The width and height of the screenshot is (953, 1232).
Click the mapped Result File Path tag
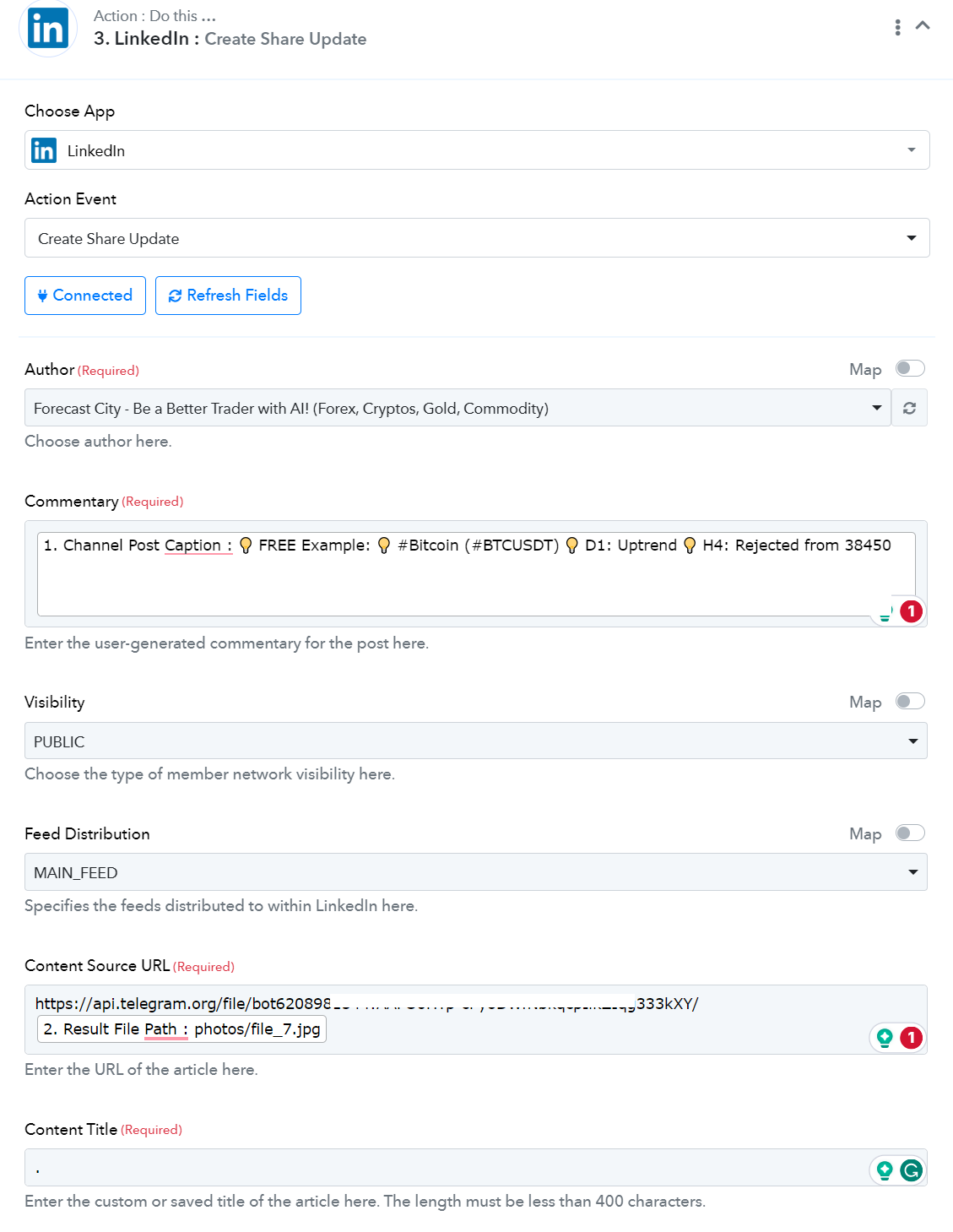[181, 1029]
